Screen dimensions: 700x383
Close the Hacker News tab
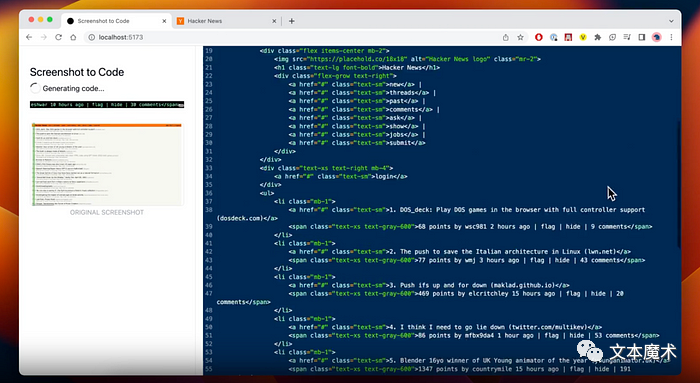click(274, 21)
